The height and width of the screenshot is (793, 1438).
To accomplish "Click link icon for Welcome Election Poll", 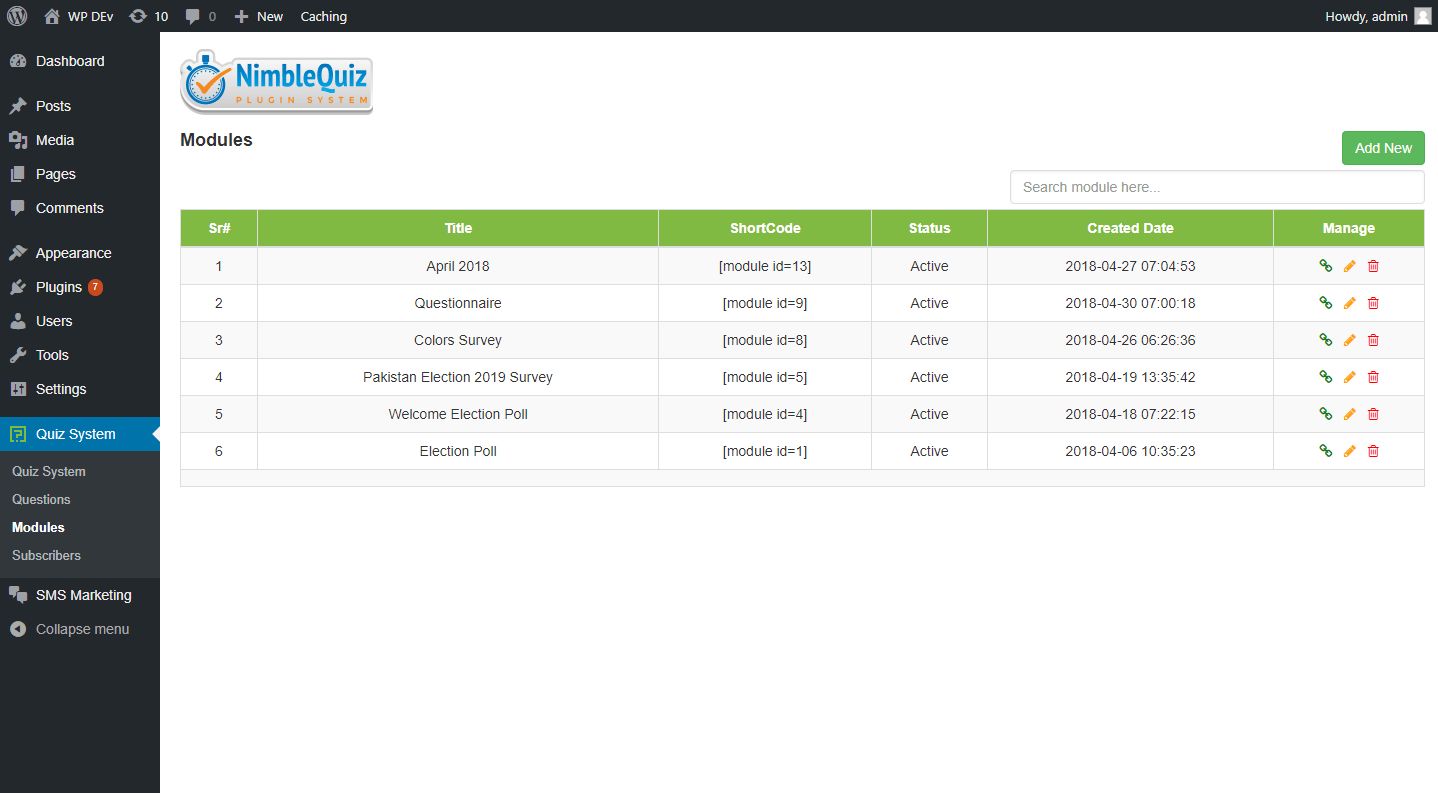I will 1325,414.
